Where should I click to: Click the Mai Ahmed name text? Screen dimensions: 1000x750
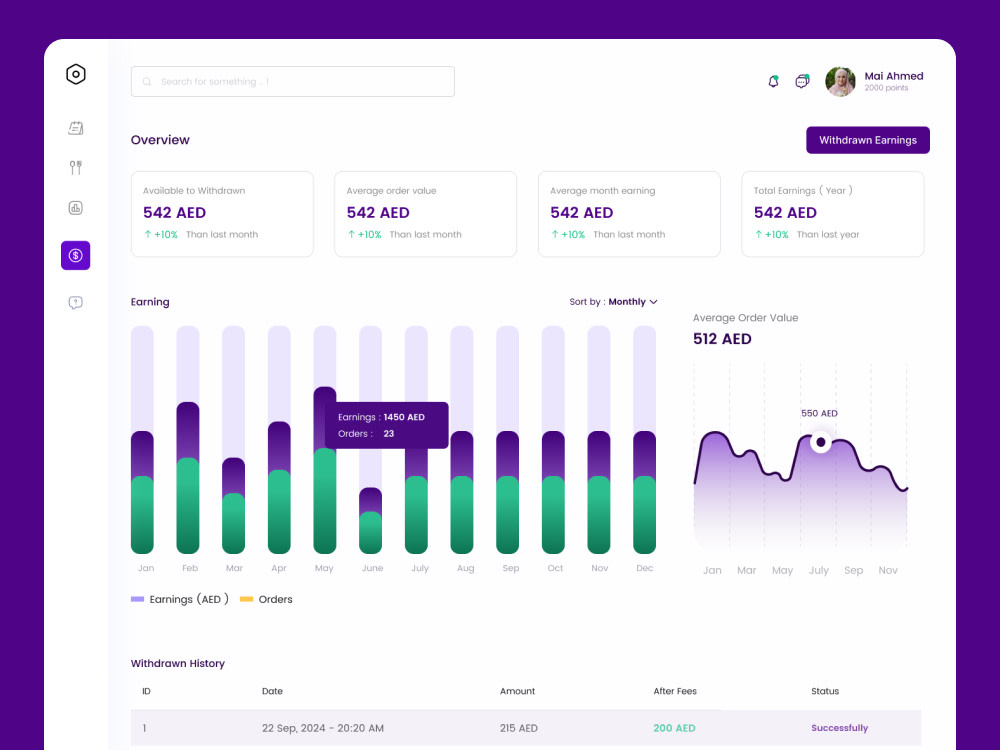tap(893, 76)
